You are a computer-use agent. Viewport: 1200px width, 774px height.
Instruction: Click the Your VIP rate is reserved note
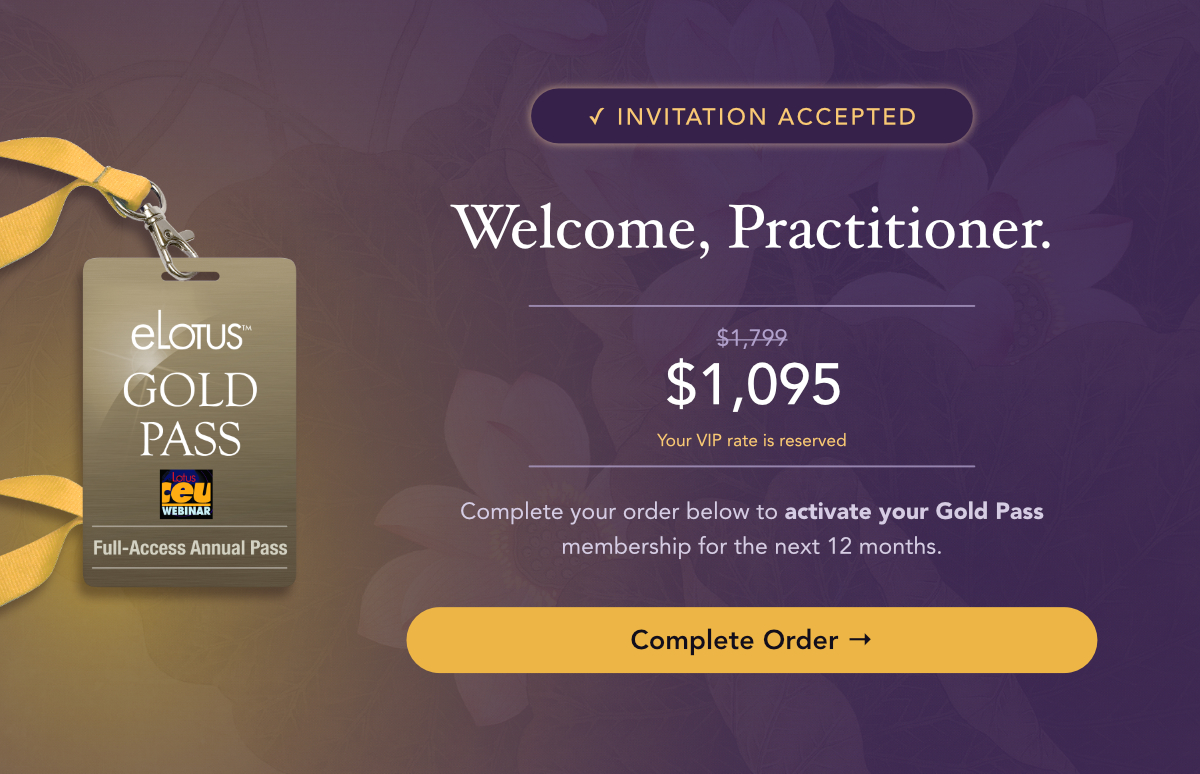coord(752,440)
